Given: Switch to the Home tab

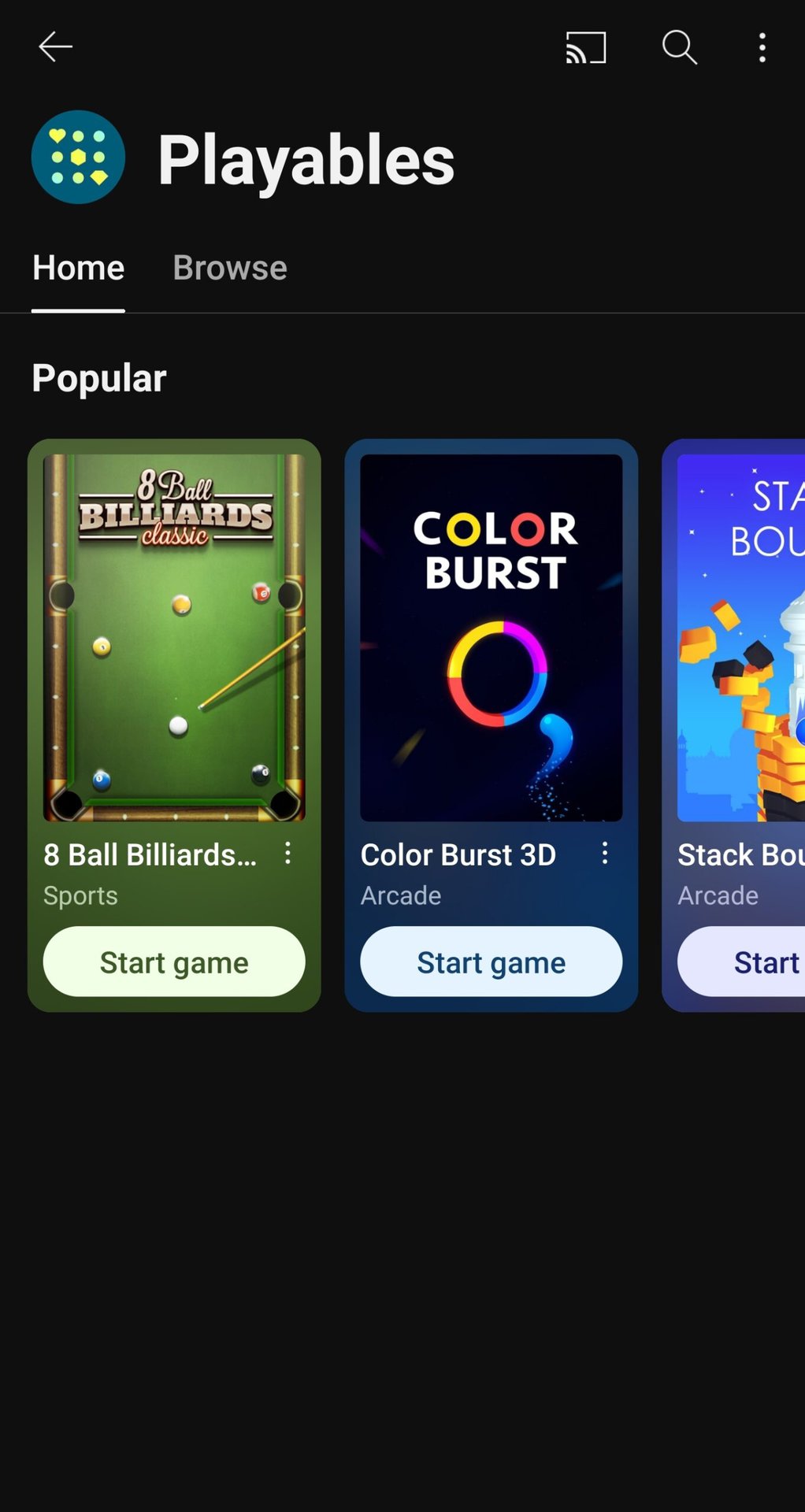Looking at the screenshot, I should 78,269.
